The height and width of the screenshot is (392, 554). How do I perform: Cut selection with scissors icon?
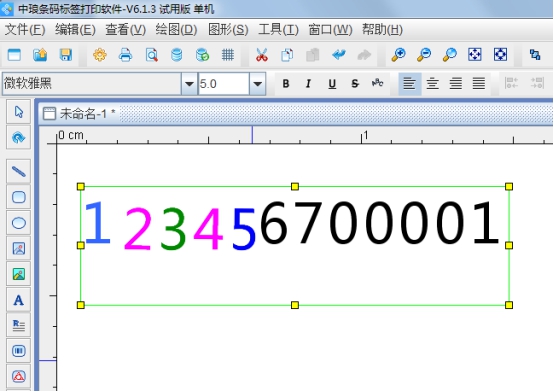pyautogui.click(x=262, y=55)
